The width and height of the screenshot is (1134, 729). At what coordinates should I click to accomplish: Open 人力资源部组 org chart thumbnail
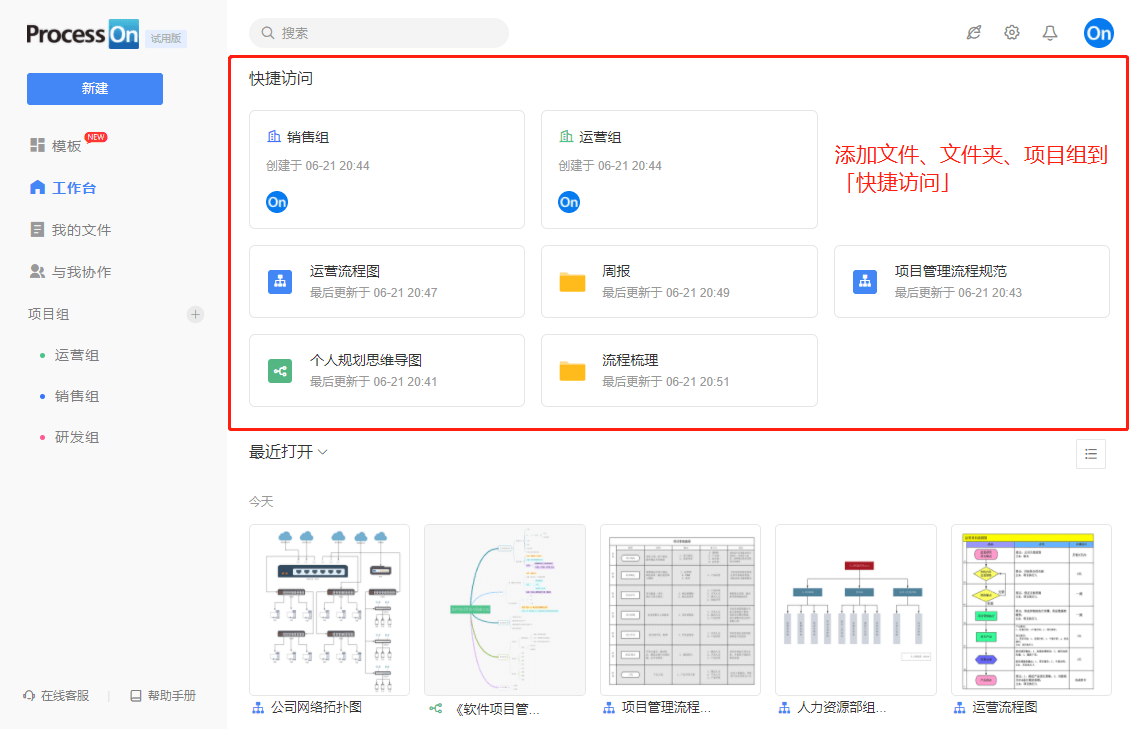tap(856, 610)
